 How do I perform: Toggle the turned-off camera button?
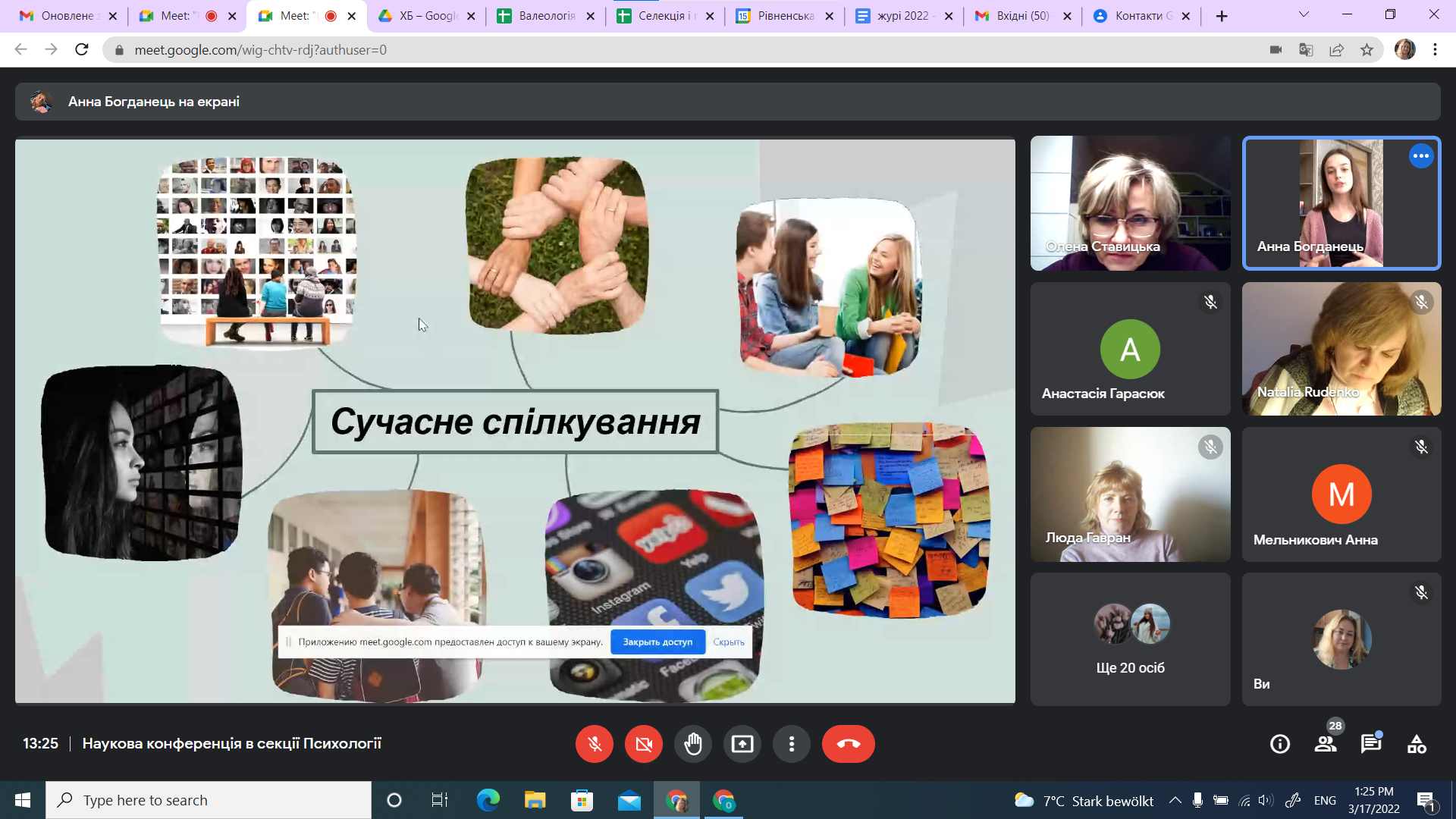643,744
